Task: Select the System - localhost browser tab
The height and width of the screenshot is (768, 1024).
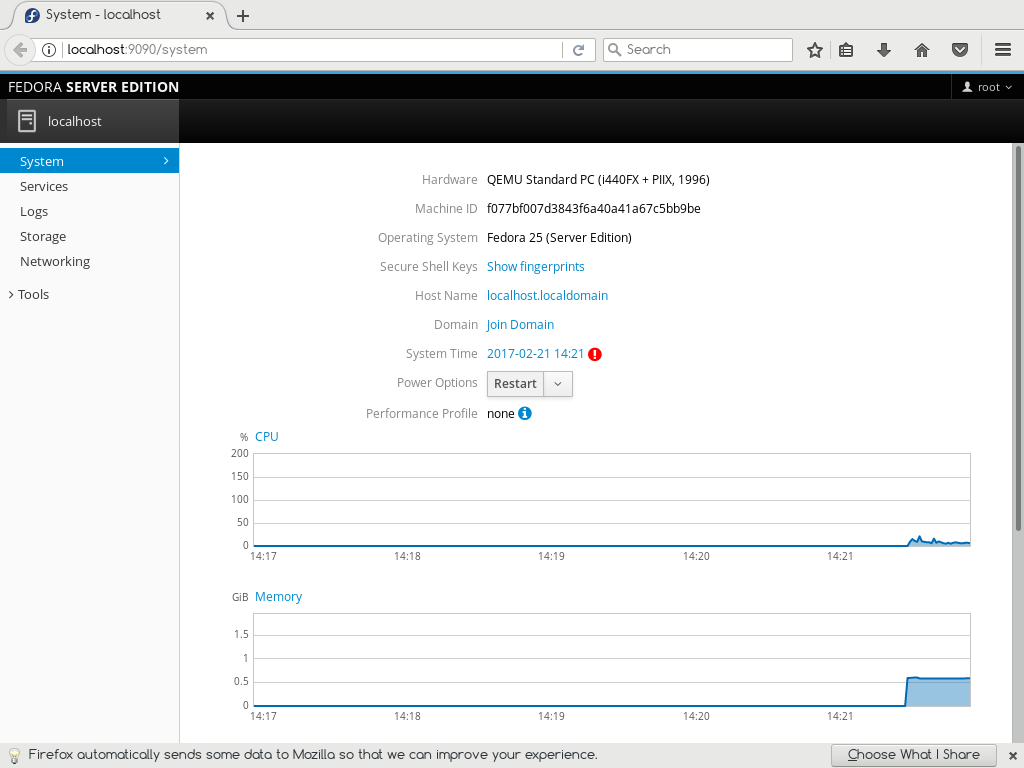Action: [x=118, y=15]
